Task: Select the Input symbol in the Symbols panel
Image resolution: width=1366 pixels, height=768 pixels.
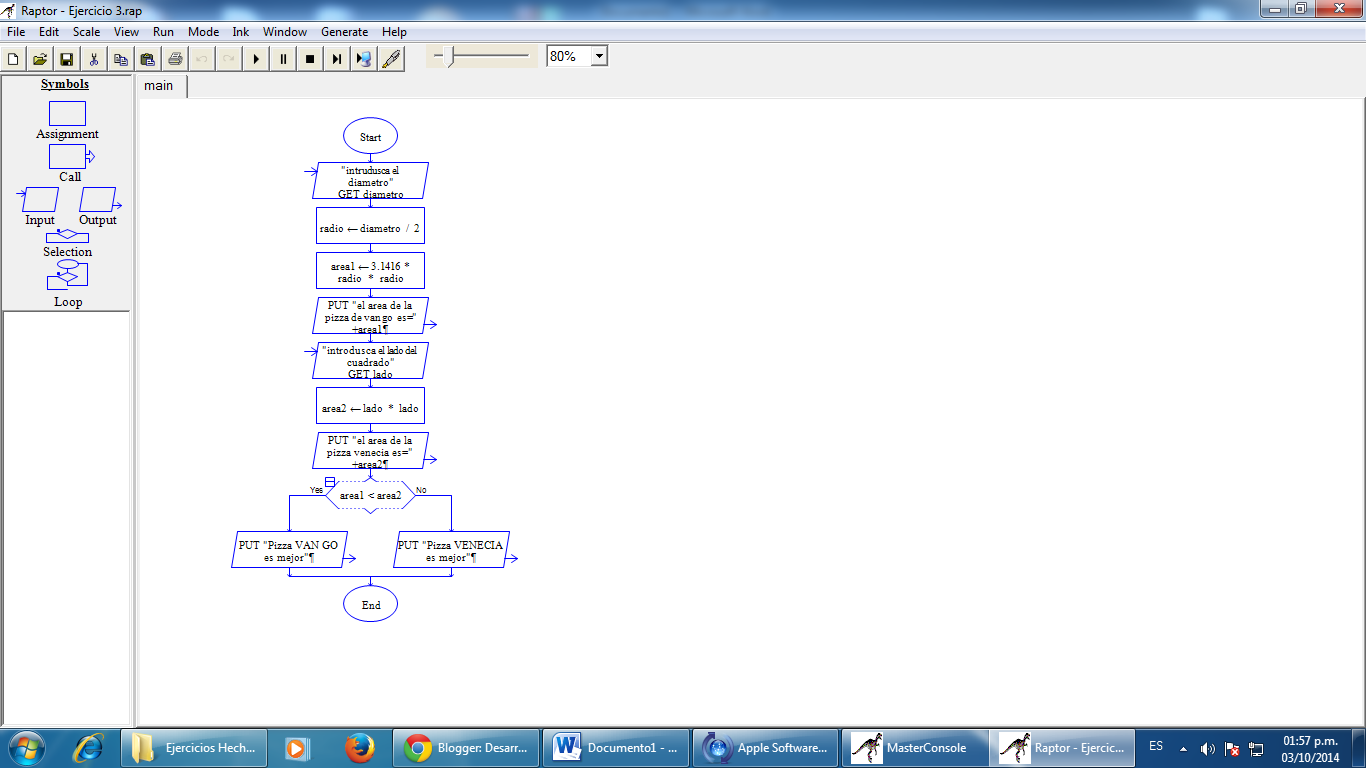Action: (x=38, y=198)
